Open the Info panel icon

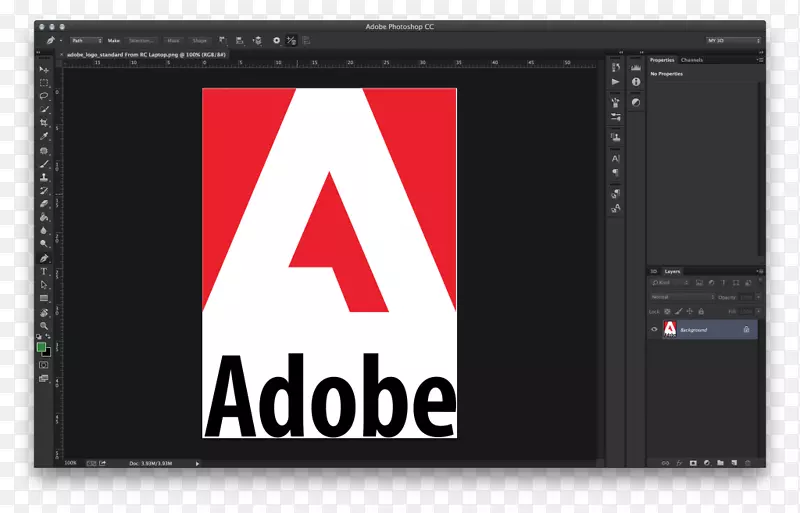(x=636, y=82)
